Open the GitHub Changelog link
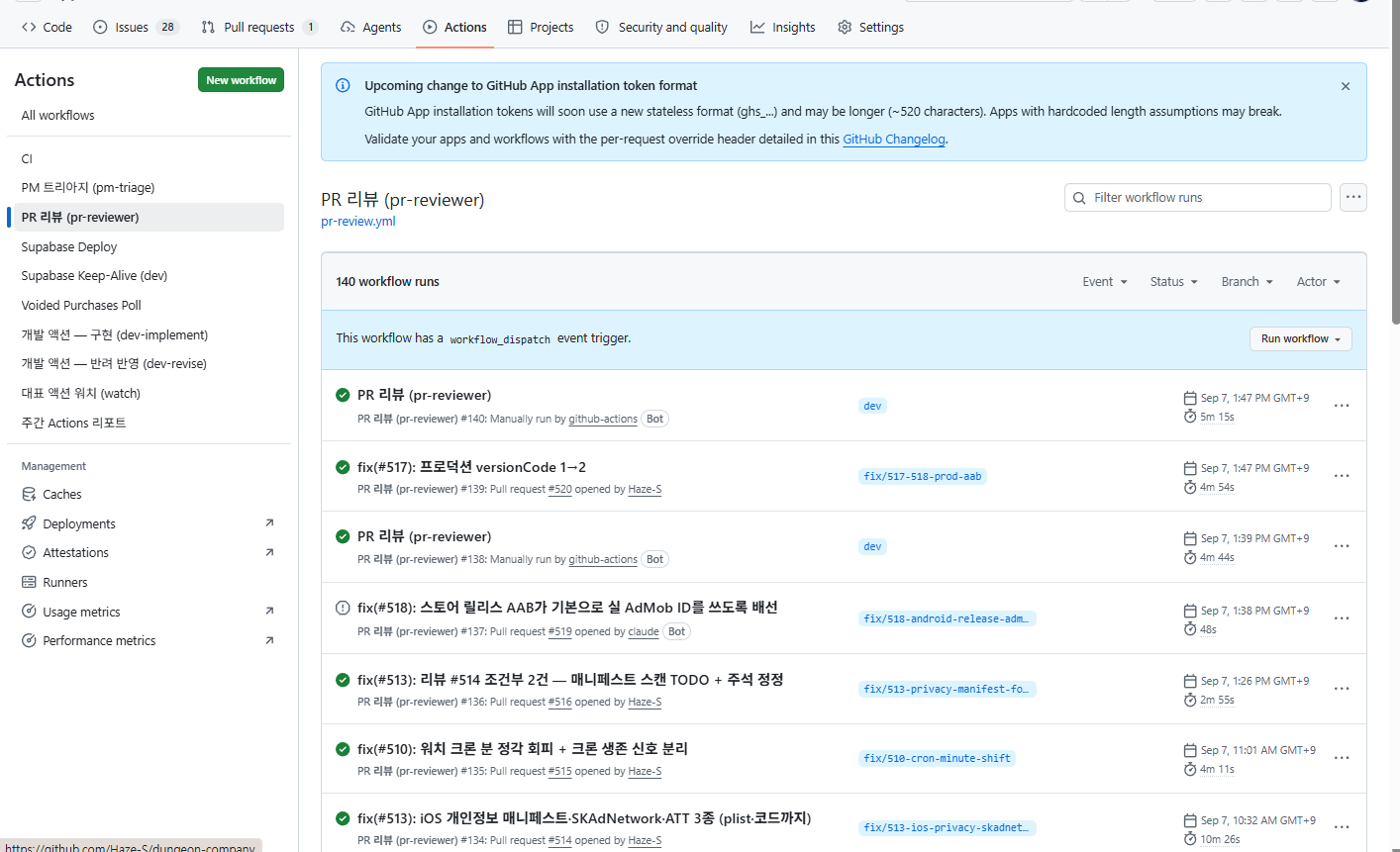The height and width of the screenshot is (852, 1400). (894, 140)
